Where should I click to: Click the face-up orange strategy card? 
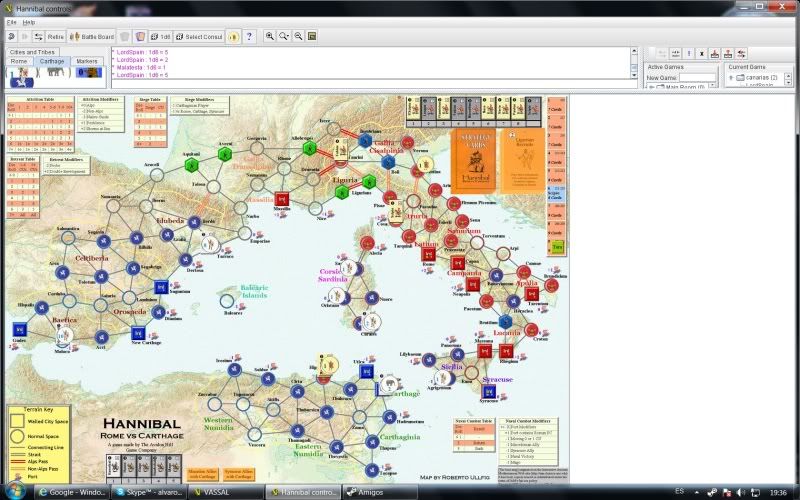[x=522, y=160]
